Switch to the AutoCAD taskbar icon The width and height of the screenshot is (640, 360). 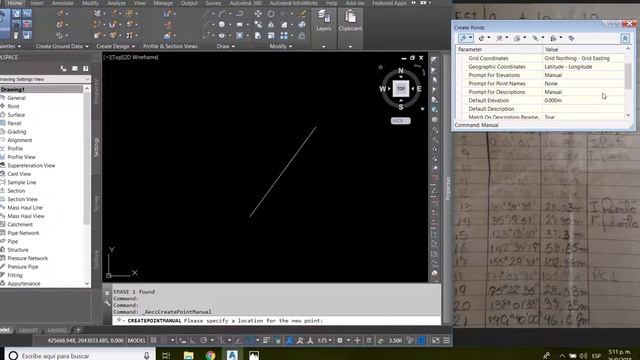click(x=232, y=356)
